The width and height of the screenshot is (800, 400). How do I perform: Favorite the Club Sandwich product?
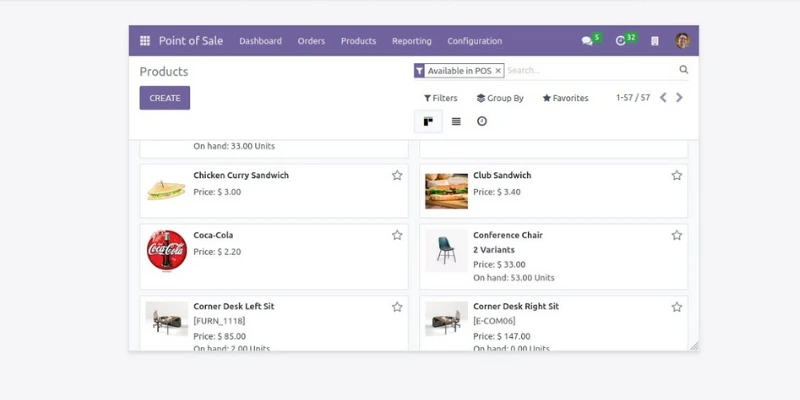(x=677, y=176)
